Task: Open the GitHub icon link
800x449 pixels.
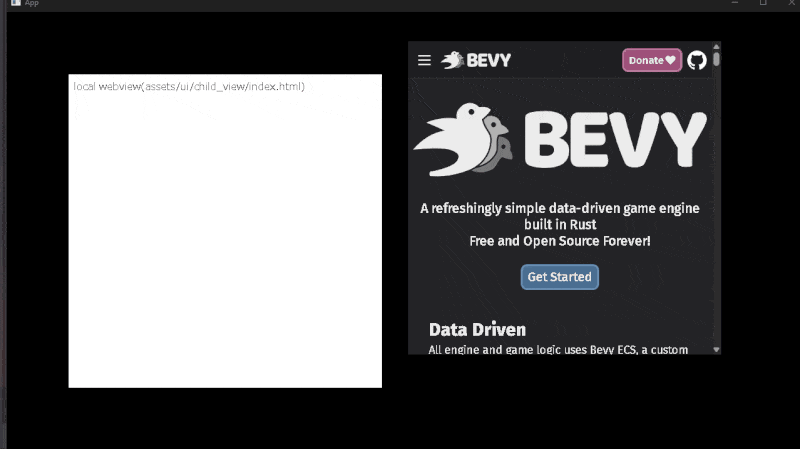Action: (697, 60)
